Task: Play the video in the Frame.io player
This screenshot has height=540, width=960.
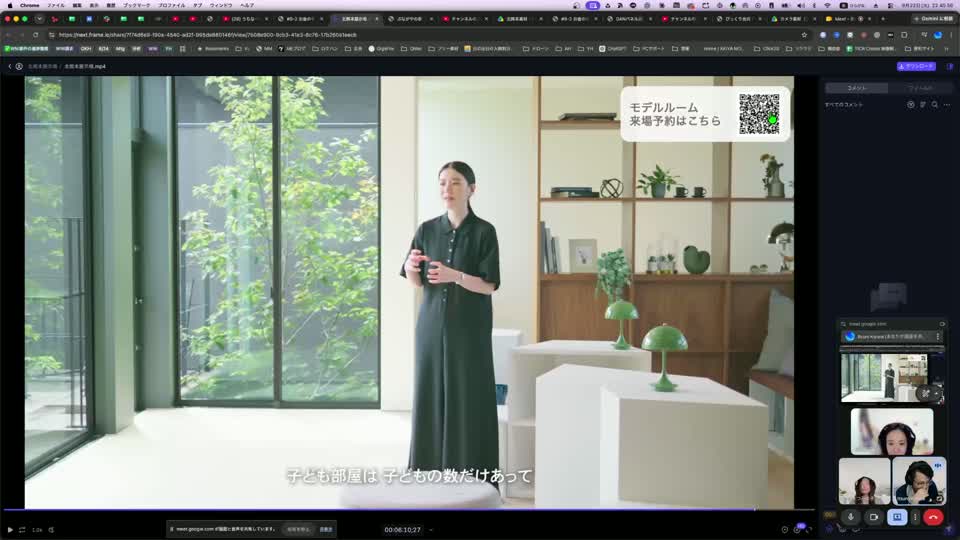Action: tap(10, 530)
